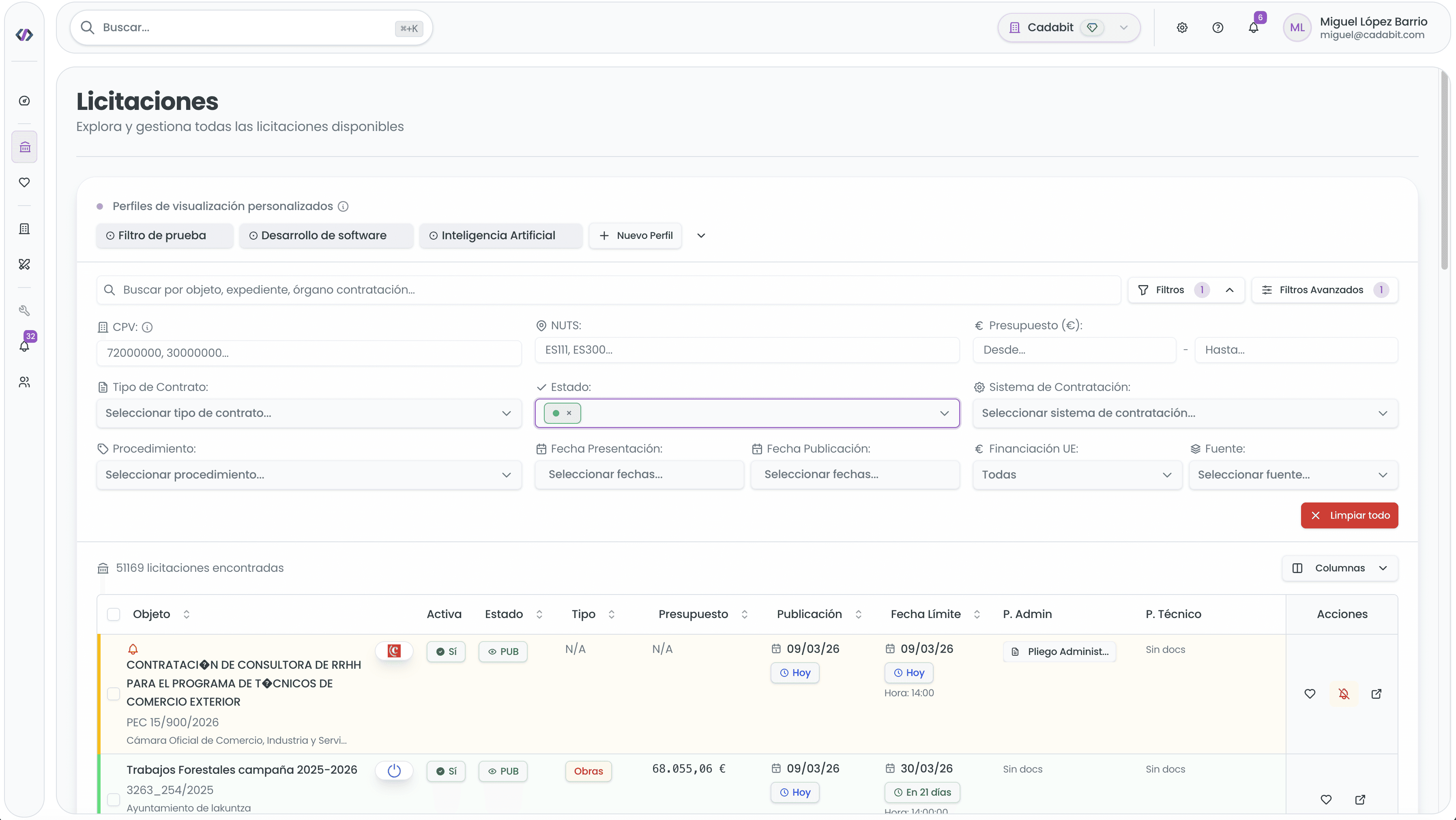This screenshot has height=820, width=1456.
Task: Open the help question mark icon
Action: [x=1218, y=28]
